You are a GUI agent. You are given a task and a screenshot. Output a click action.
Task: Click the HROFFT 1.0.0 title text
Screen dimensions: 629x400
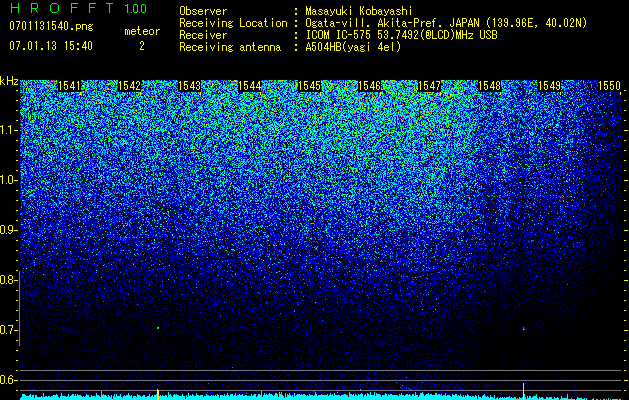point(78,8)
